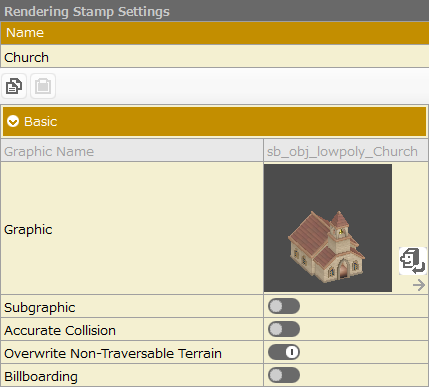The height and width of the screenshot is (387, 429).
Task: Click the gray arrow beside the graphic
Action: tap(419, 285)
